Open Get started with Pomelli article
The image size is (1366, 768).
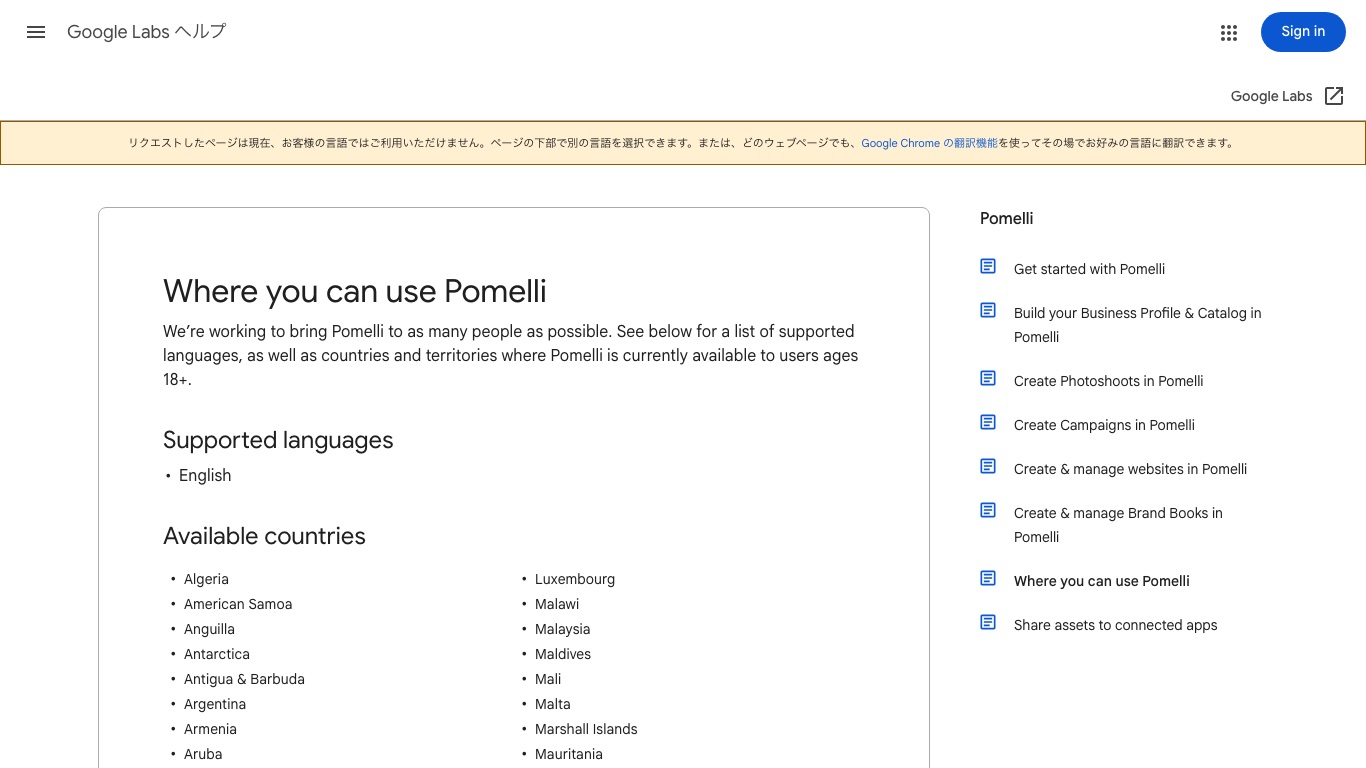click(1089, 269)
